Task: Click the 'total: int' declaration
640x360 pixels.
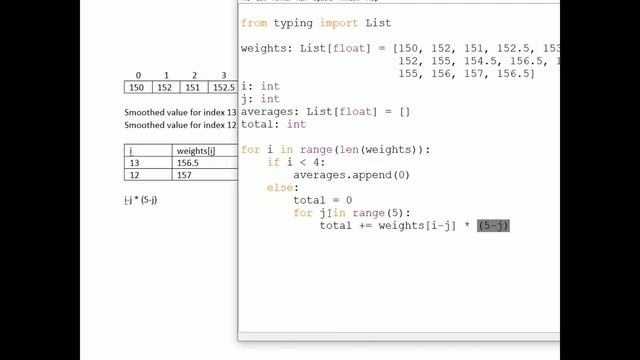Action: point(273,124)
